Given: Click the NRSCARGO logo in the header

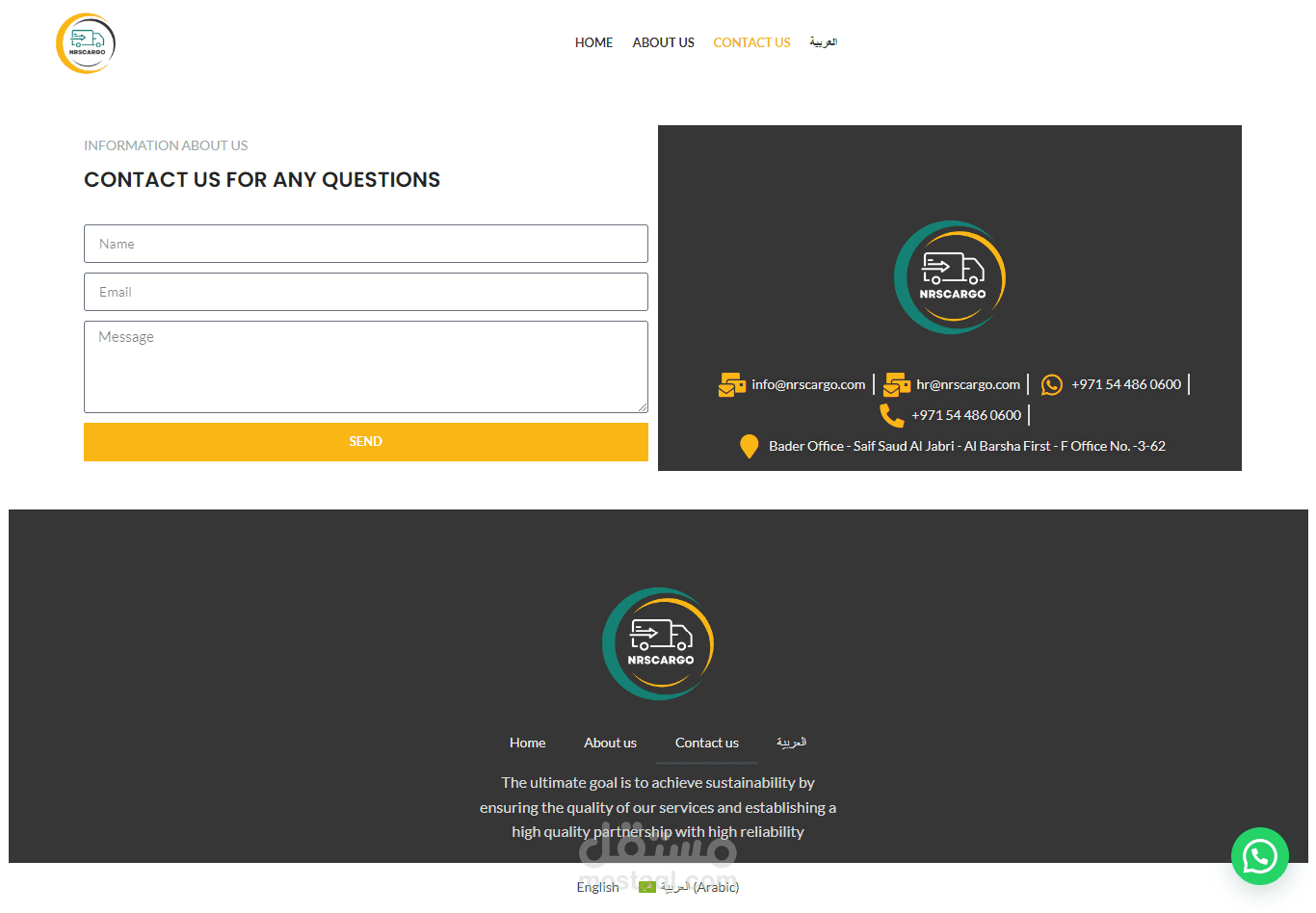Looking at the screenshot, I should (86, 43).
